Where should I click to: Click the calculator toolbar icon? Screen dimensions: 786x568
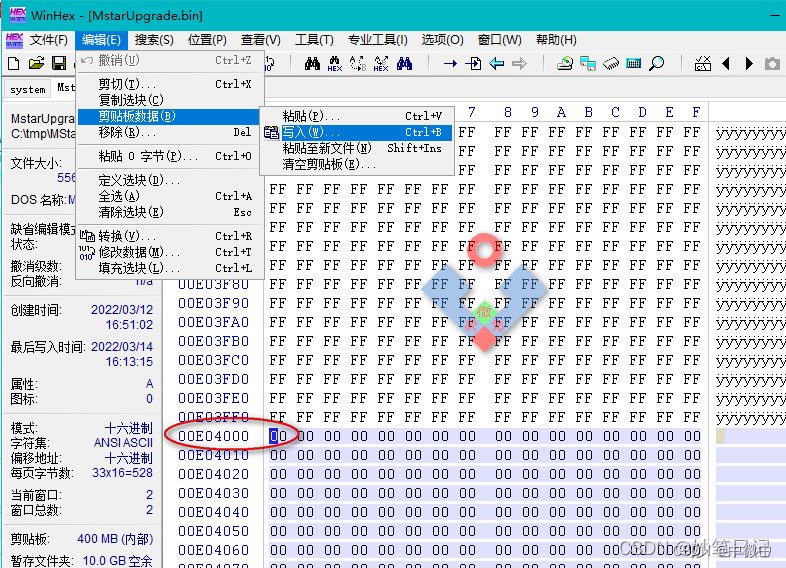pos(703,63)
